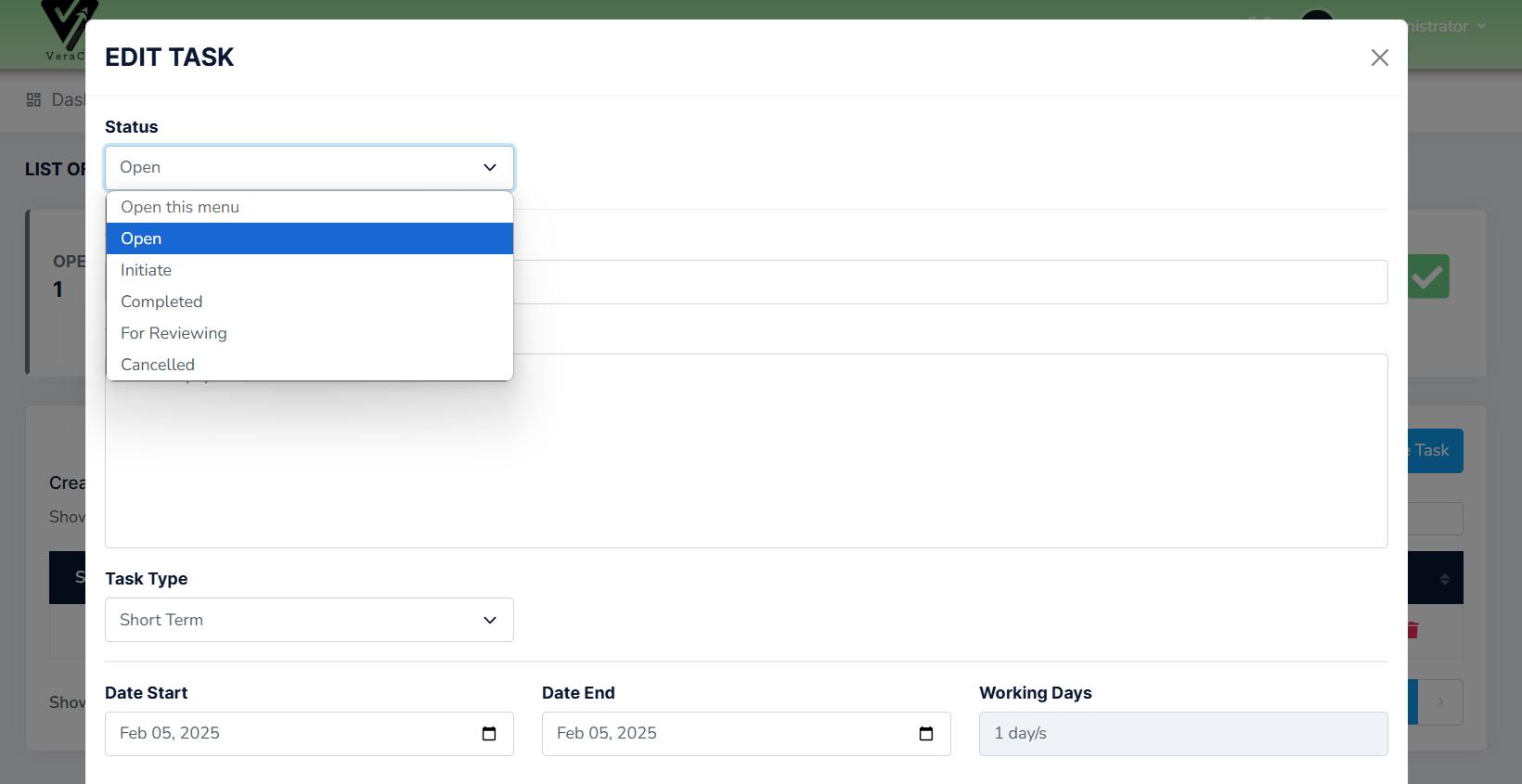
Task: Close the Edit Task dialog
Action: point(1379,58)
